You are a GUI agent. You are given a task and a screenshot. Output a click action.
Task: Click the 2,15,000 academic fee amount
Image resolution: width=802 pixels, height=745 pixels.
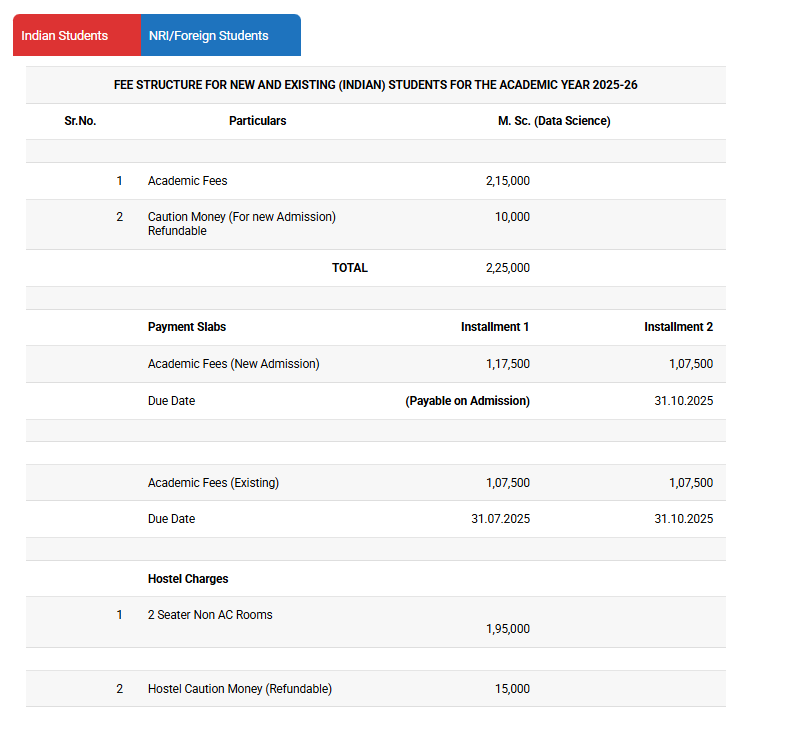click(x=507, y=181)
